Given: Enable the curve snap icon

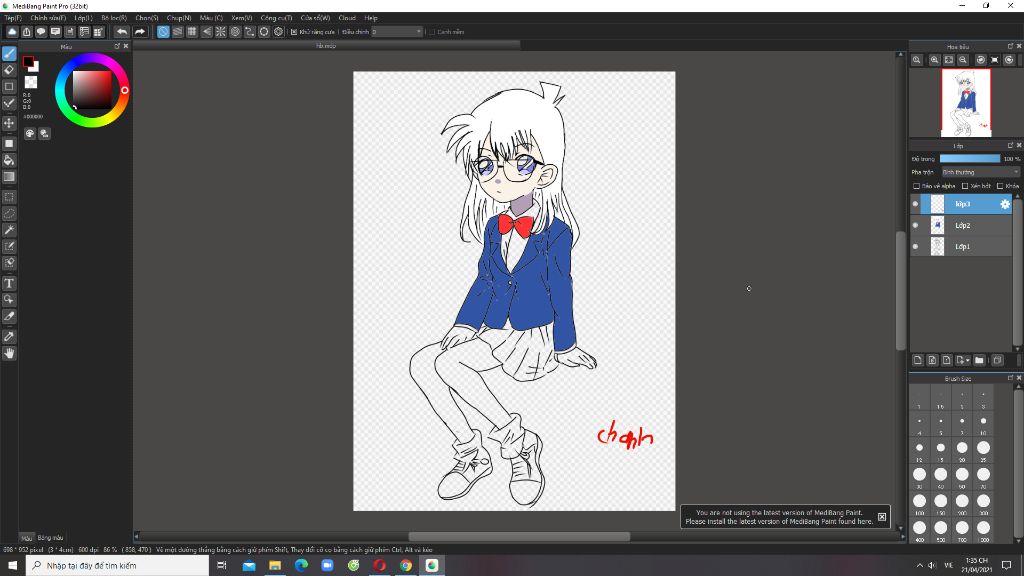Looking at the screenshot, I should point(249,31).
